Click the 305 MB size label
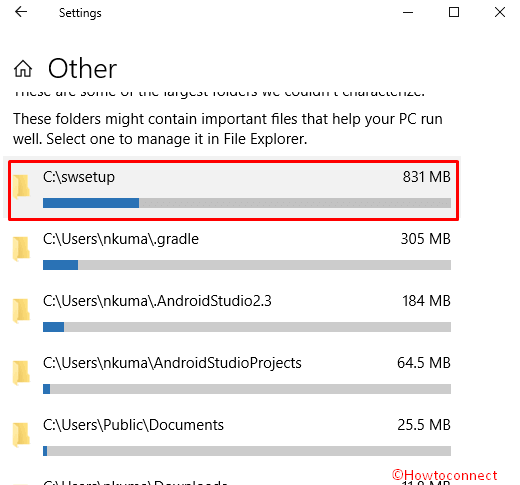Screen dimensions: 520x485 426,239
